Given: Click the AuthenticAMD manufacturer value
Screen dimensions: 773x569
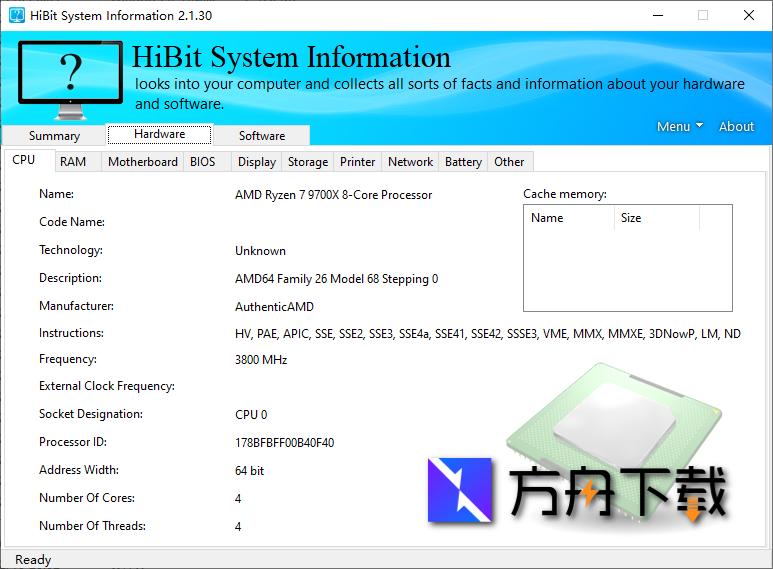Looking at the screenshot, I should (x=274, y=307).
